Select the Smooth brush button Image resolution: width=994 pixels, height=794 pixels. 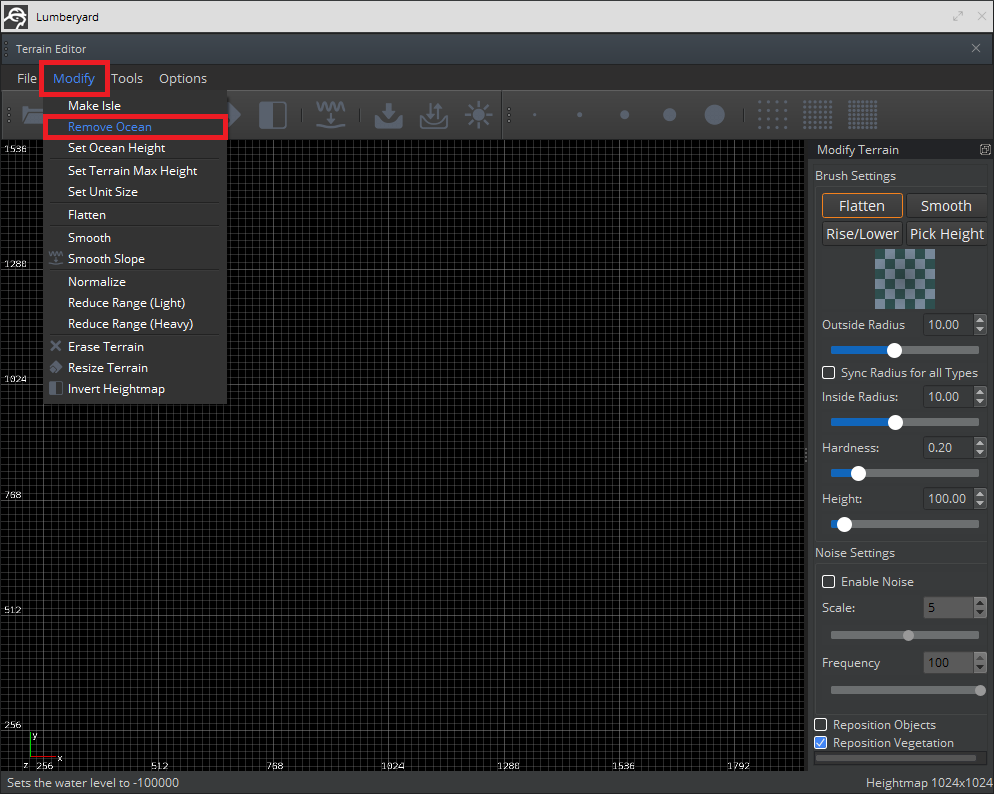tap(946, 206)
